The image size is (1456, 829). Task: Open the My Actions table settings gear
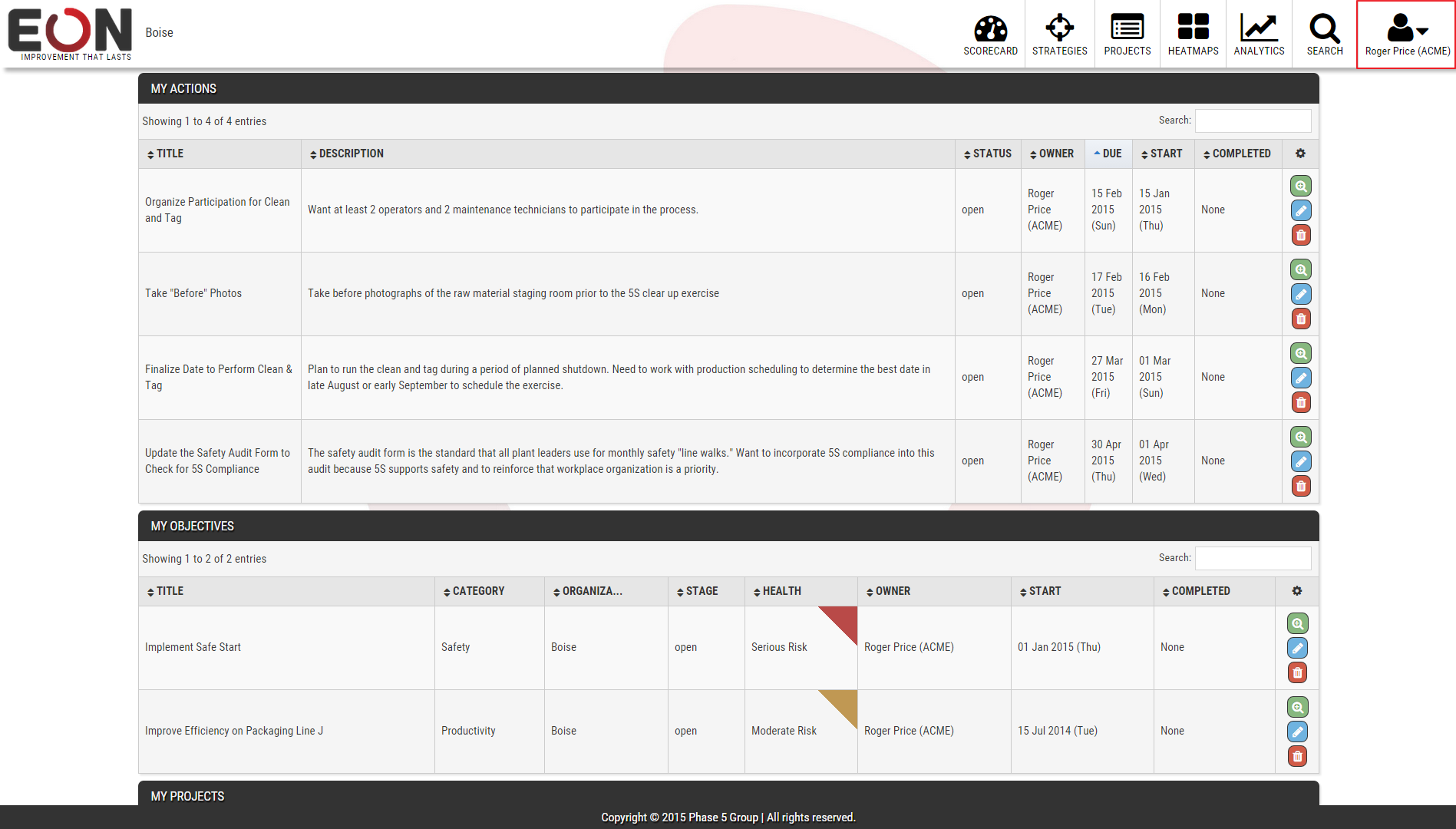pos(1300,154)
